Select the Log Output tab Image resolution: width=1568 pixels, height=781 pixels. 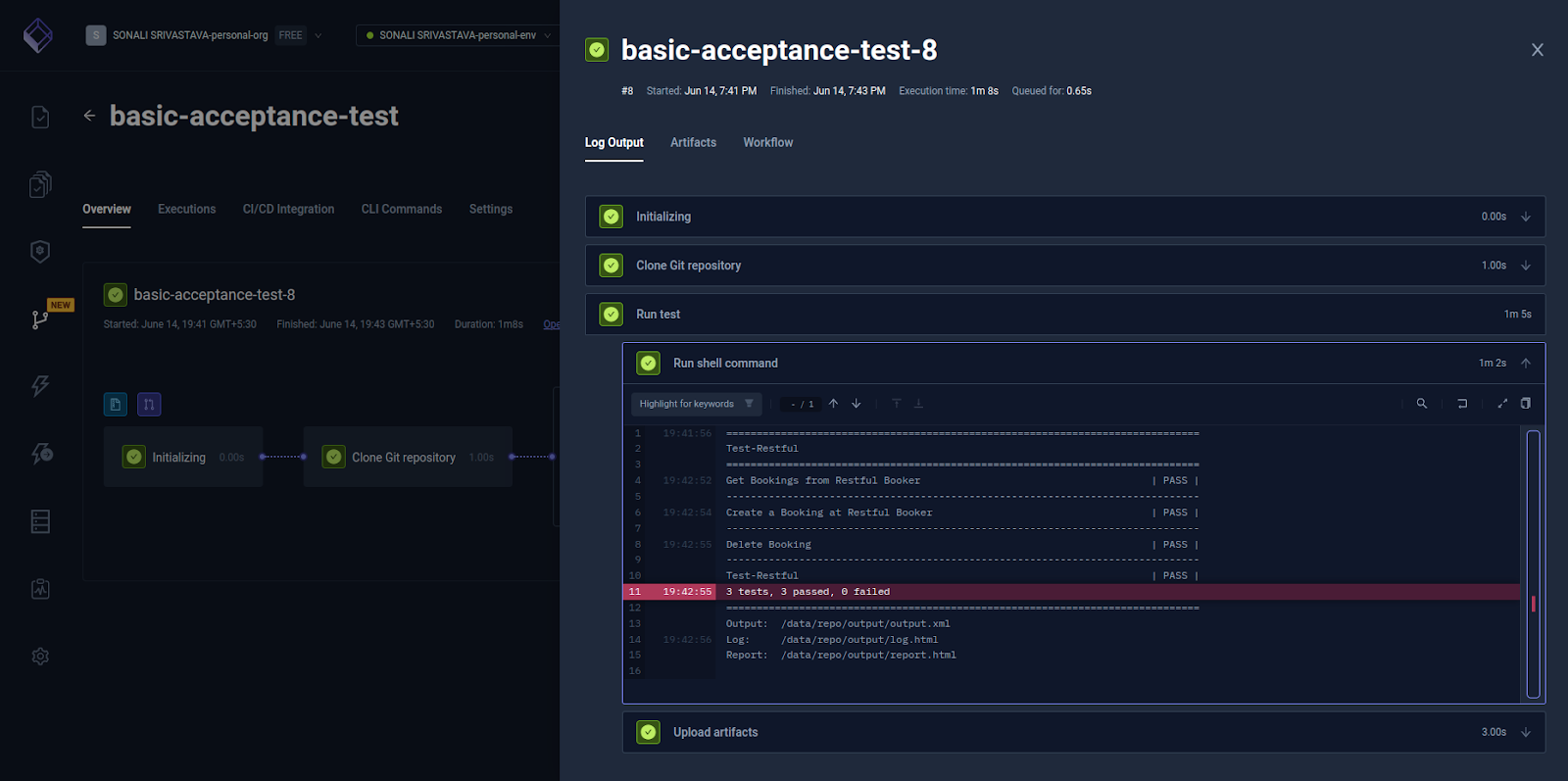(614, 143)
